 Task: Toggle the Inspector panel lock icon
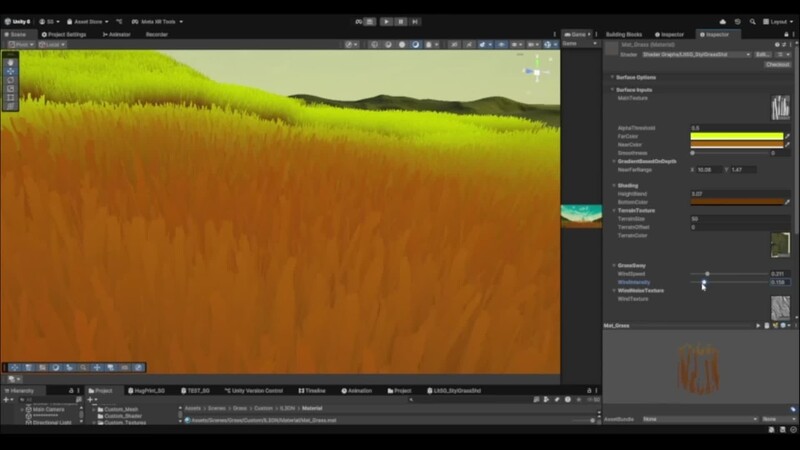tap(786, 35)
